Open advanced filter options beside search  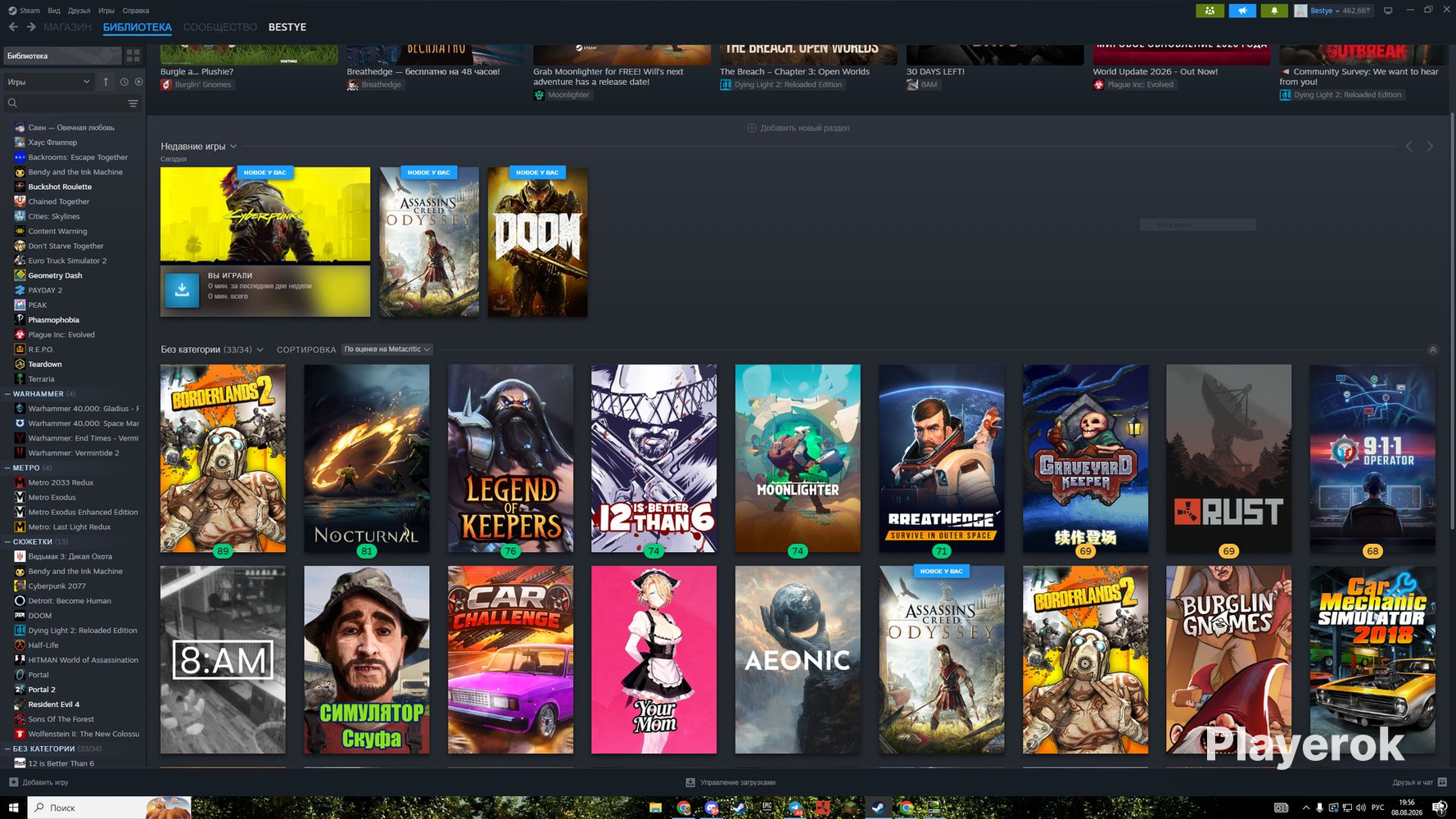[133, 103]
